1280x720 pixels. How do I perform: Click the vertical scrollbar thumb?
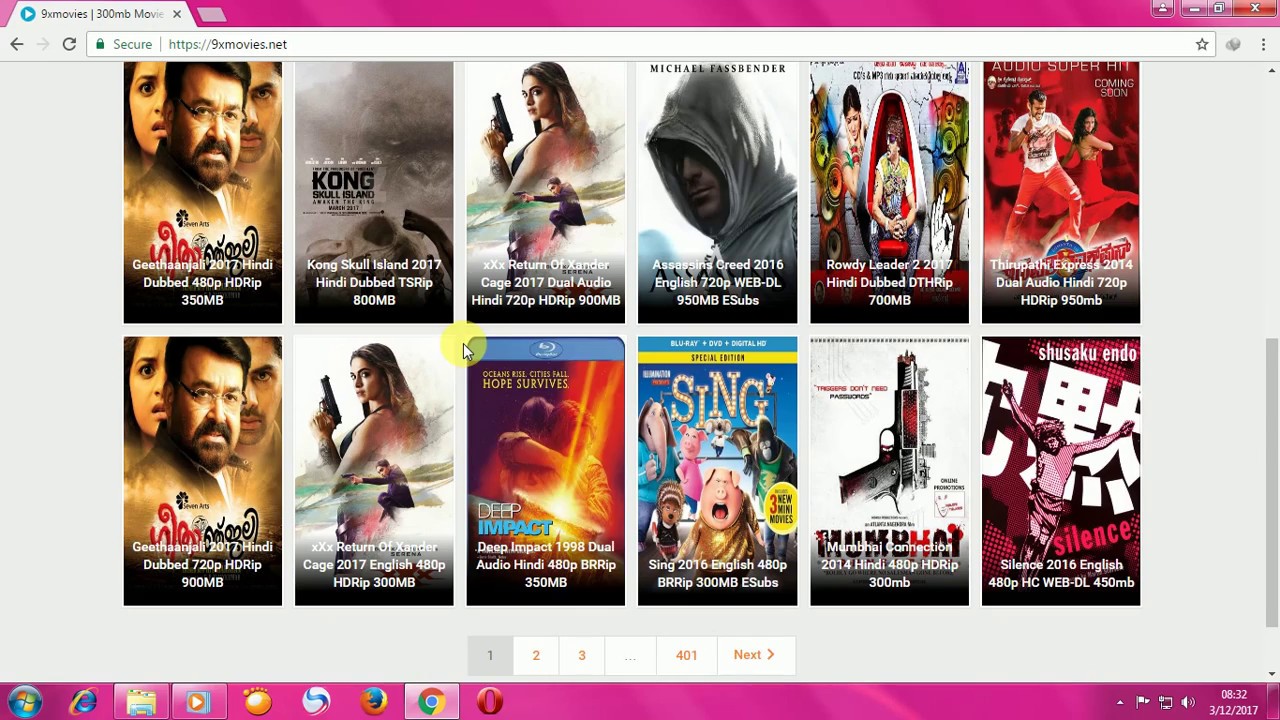click(x=1272, y=482)
